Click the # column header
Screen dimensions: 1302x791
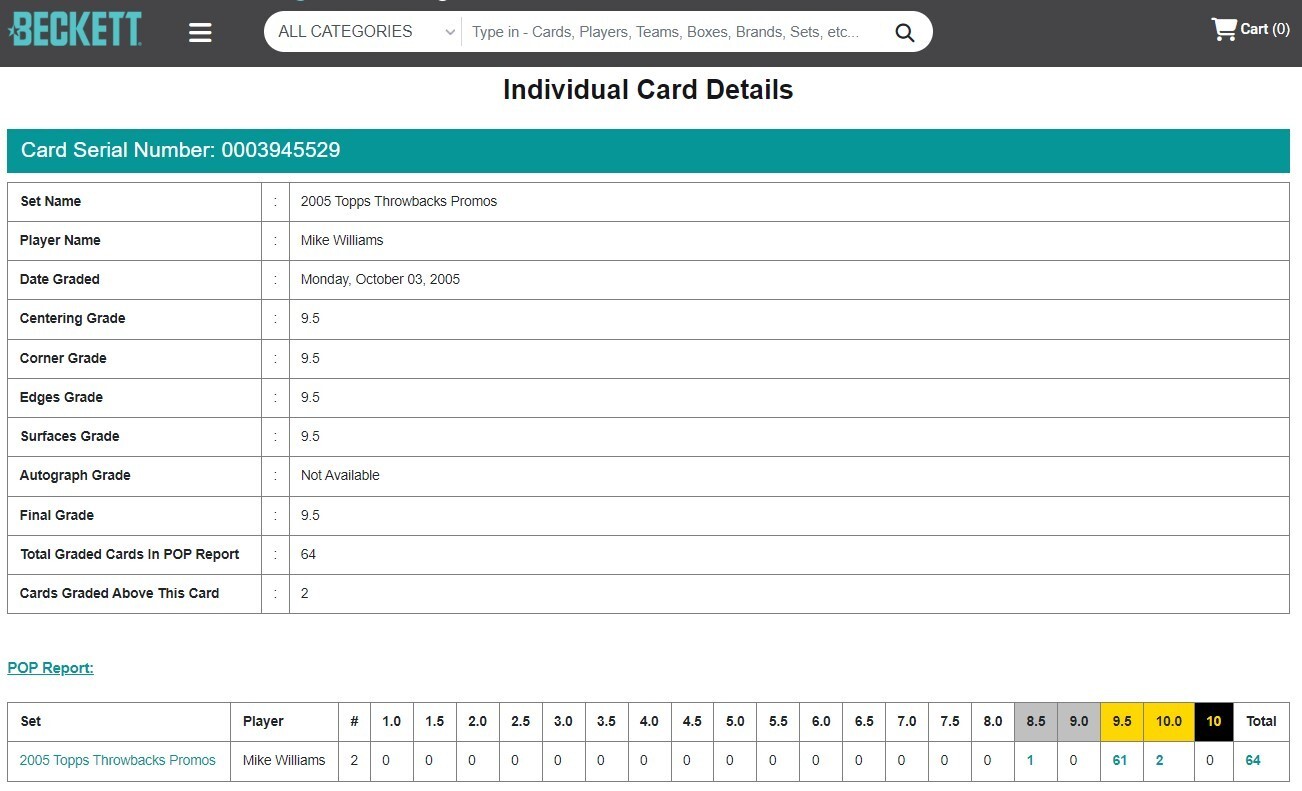(354, 721)
